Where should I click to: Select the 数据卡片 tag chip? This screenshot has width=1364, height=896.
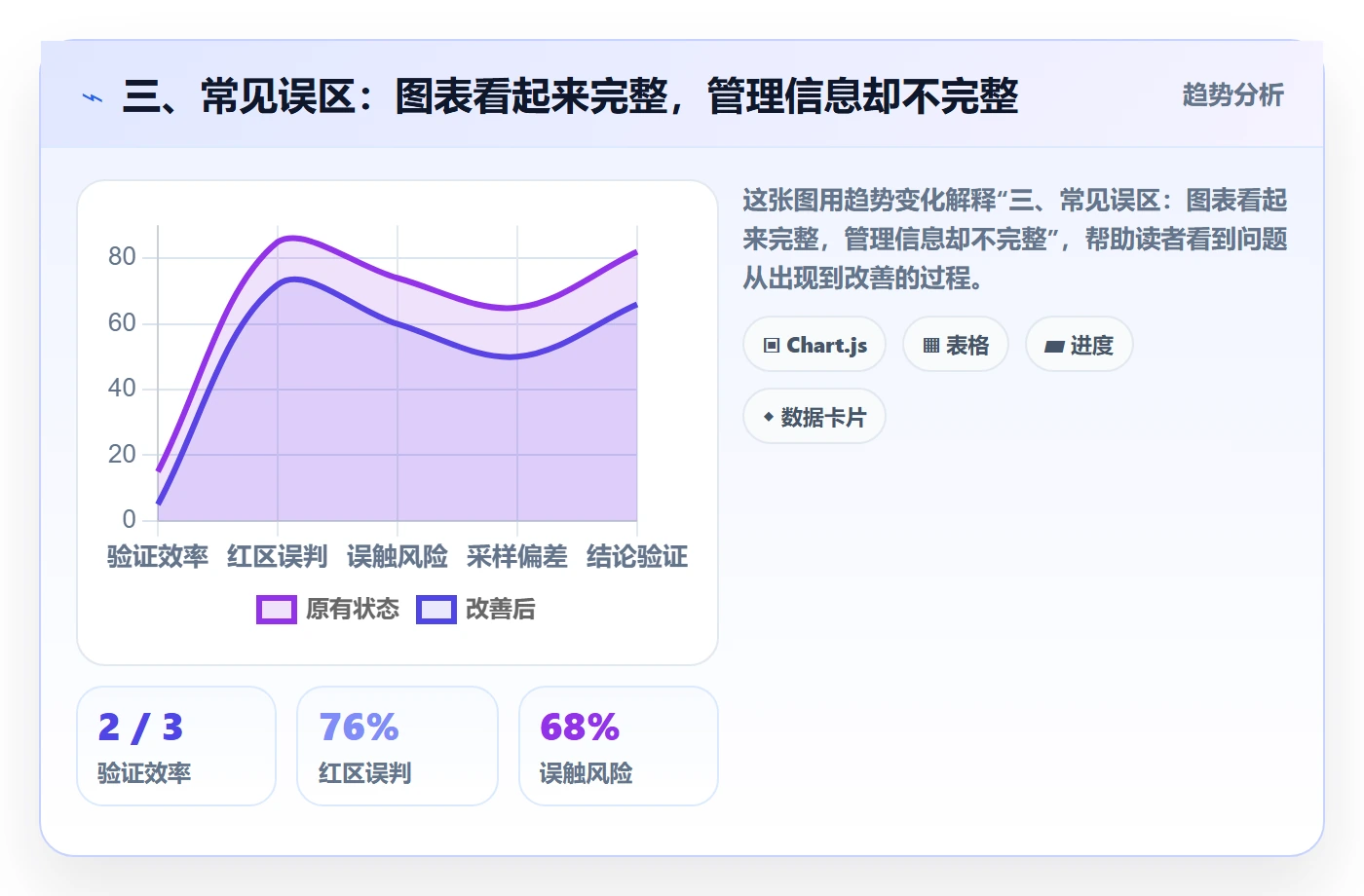point(815,417)
